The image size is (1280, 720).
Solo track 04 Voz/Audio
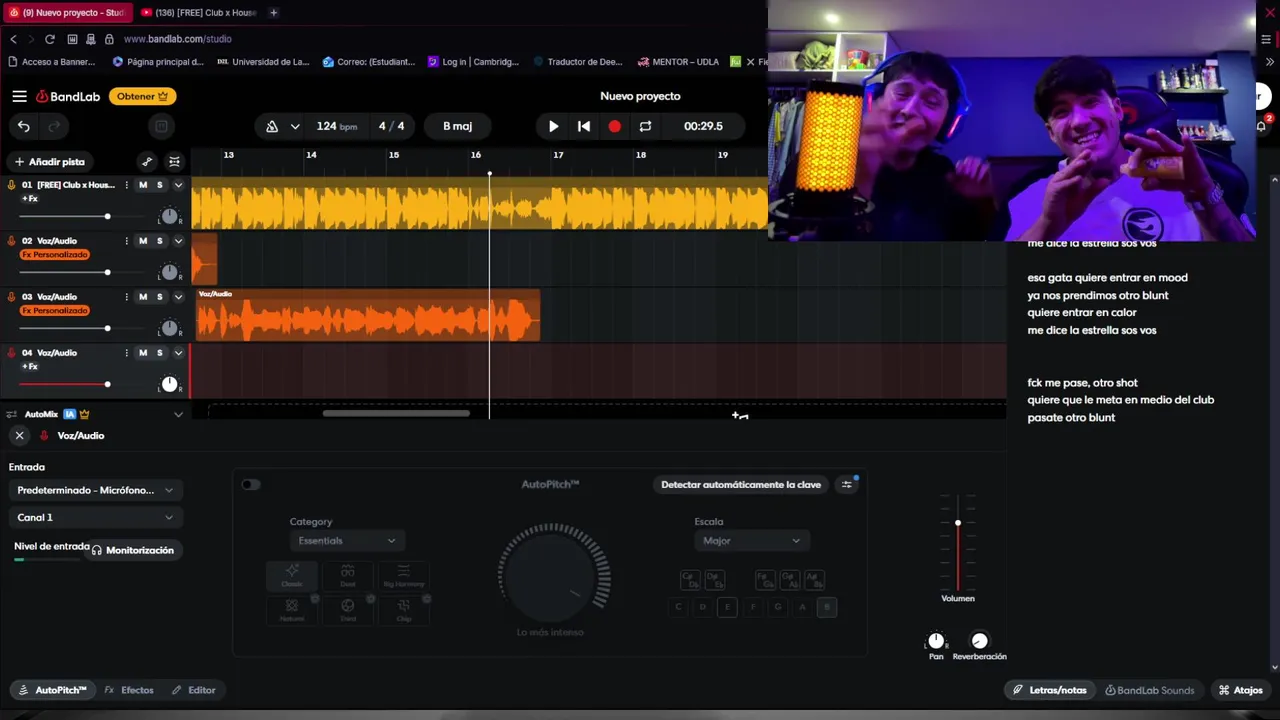pos(159,353)
